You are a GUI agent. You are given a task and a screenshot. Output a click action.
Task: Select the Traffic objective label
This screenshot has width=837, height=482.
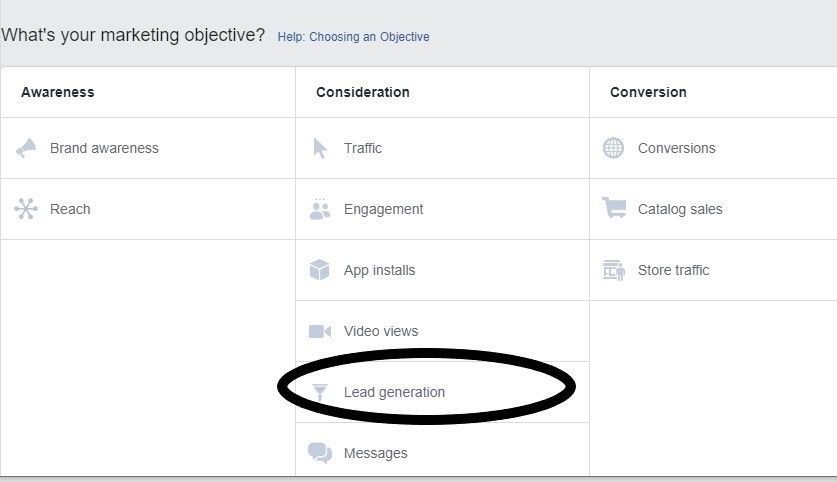click(363, 148)
